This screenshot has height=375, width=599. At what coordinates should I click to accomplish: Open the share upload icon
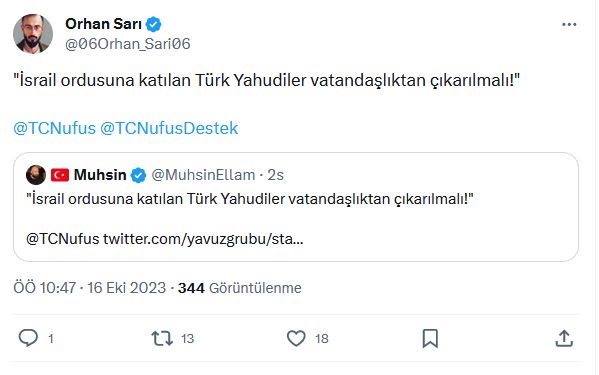[x=564, y=338]
